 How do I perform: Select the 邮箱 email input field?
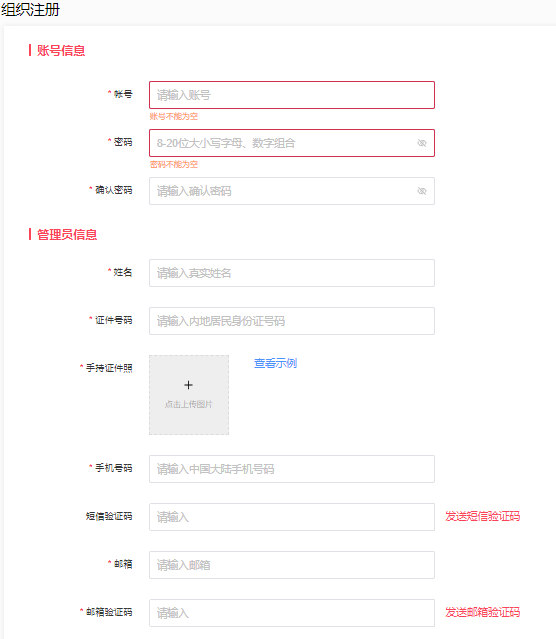(292, 565)
